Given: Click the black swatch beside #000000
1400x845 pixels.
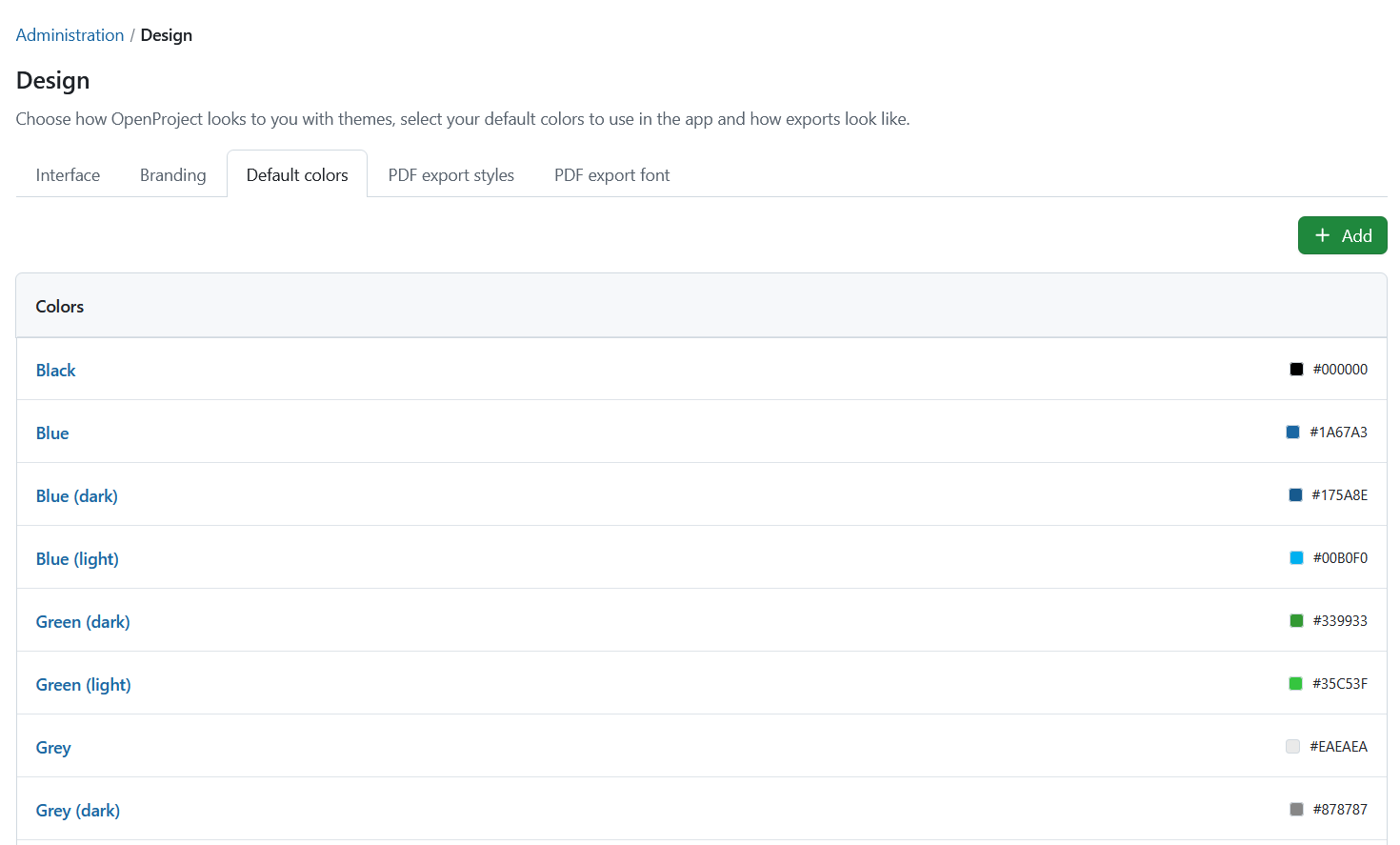Looking at the screenshot, I should (1296, 370).
